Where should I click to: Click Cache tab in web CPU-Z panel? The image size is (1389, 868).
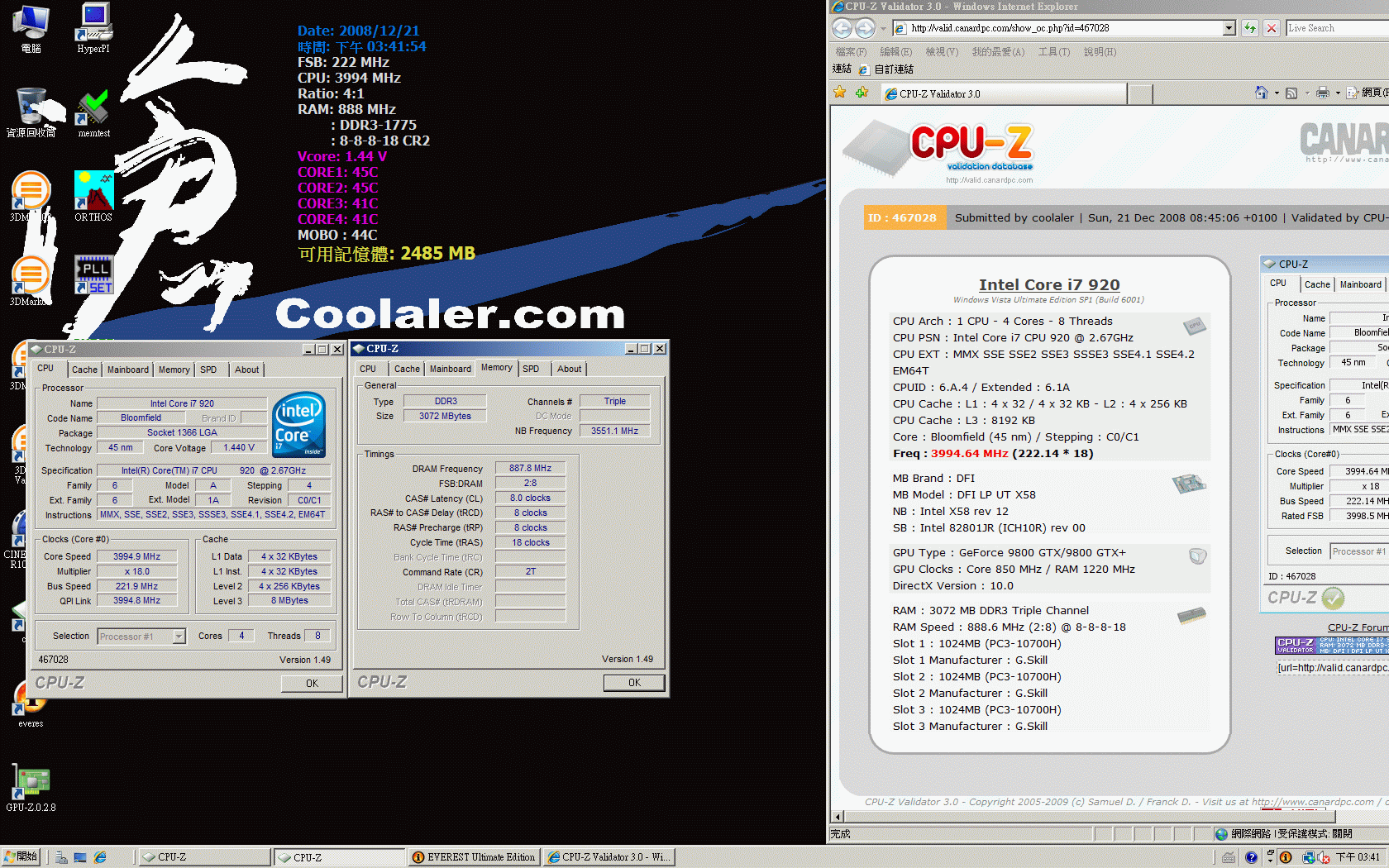coord(1316,284)
